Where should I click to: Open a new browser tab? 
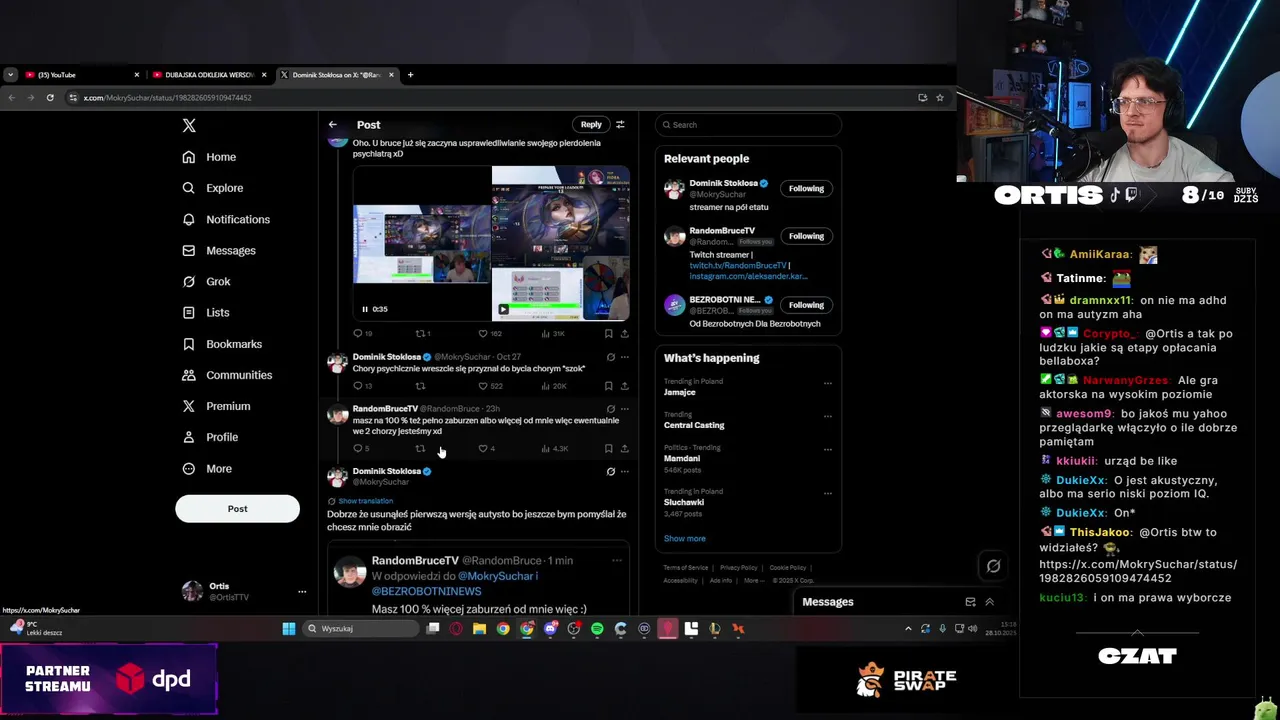[x=410, y=75]
